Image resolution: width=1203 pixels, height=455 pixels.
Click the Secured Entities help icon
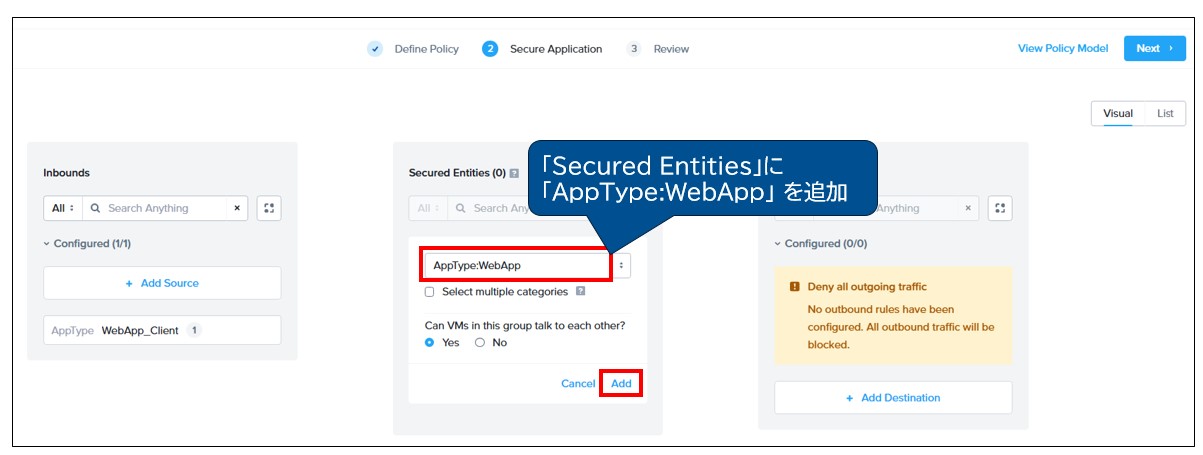click(514, 173)
